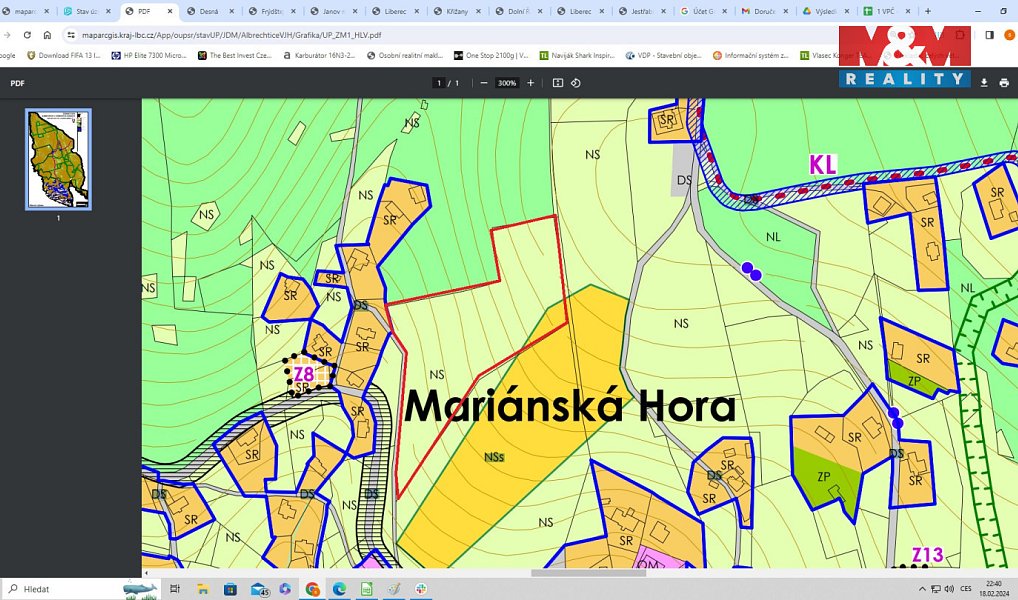Switch to the Janov tab
Screen dimensions: 1018x600
click(x=334, y=11)
